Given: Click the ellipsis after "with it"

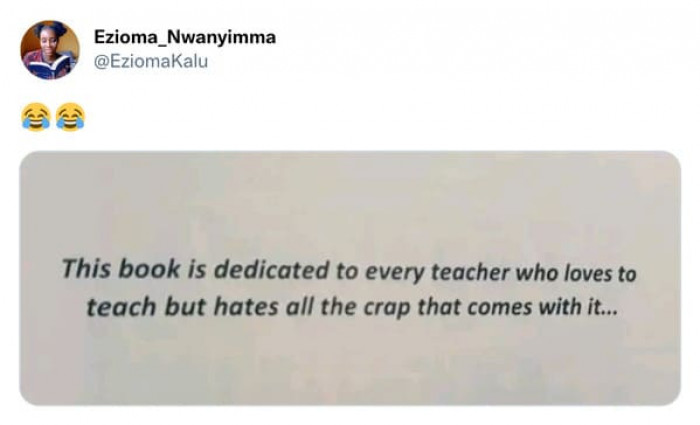Looking at the screenshot, I should click(x=612, y=309).
